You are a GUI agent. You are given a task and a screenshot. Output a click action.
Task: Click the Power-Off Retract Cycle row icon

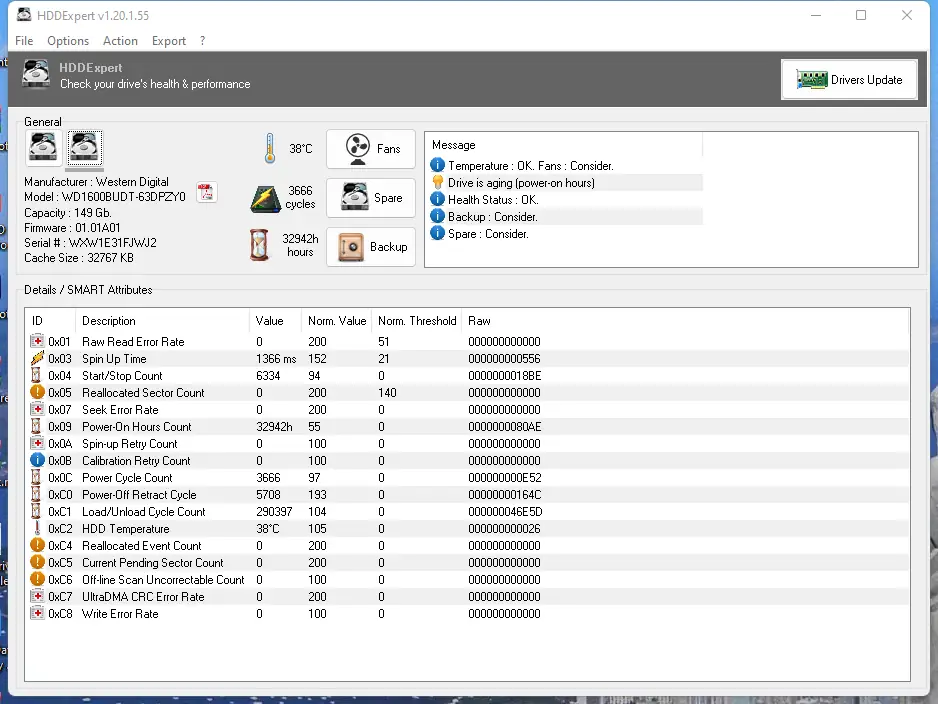36,494
